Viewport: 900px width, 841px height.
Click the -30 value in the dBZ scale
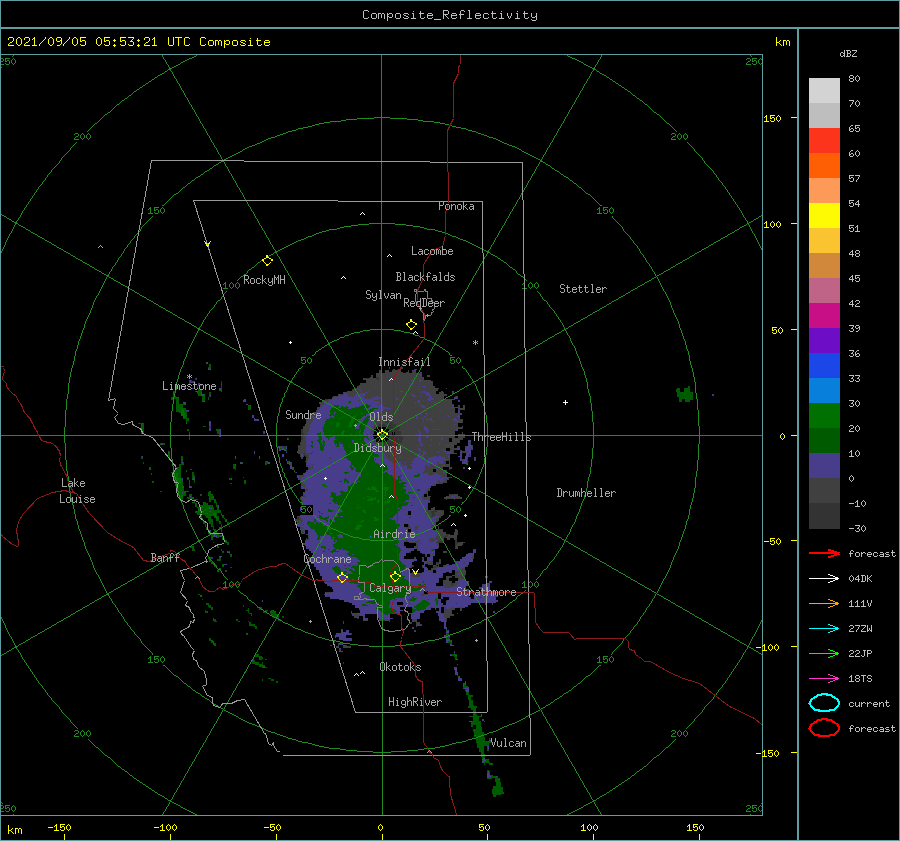[x=857, y=528]
